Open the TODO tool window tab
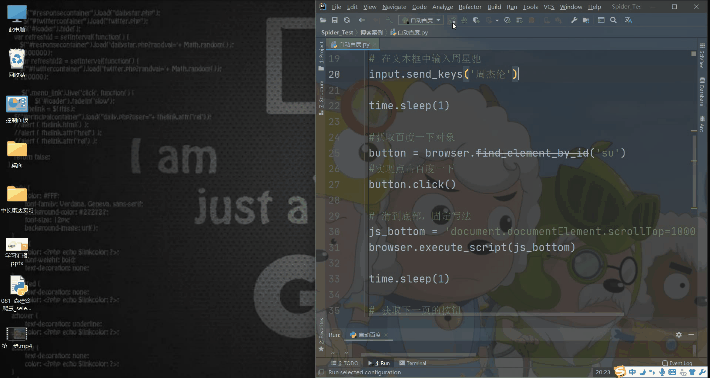 (344, 363)
